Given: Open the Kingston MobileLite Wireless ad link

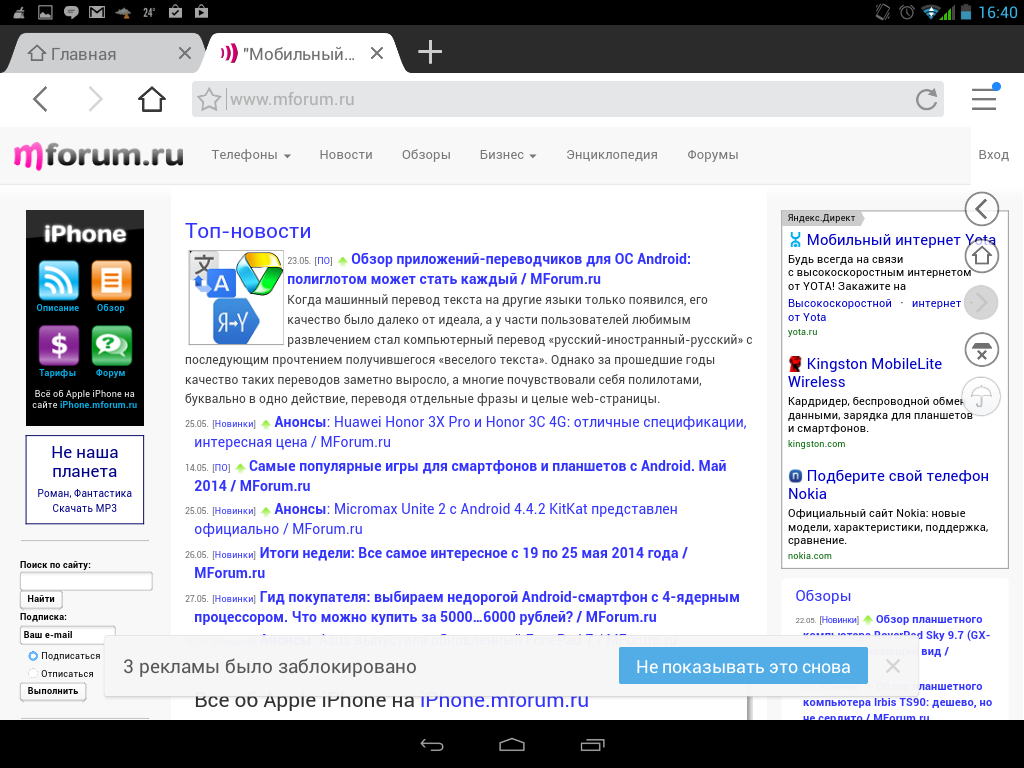Looking at the screenshot, I should 865,373.
